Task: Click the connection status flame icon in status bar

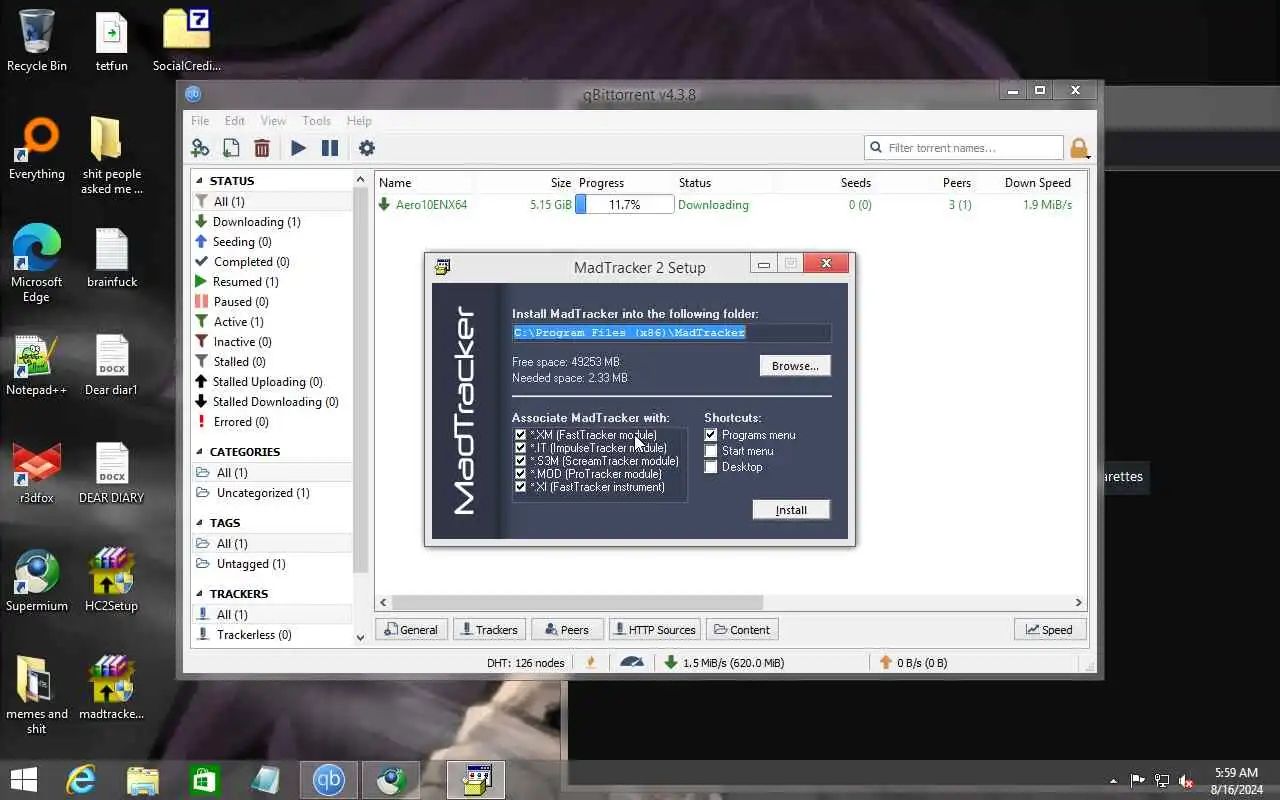Action: coord(591,662)
